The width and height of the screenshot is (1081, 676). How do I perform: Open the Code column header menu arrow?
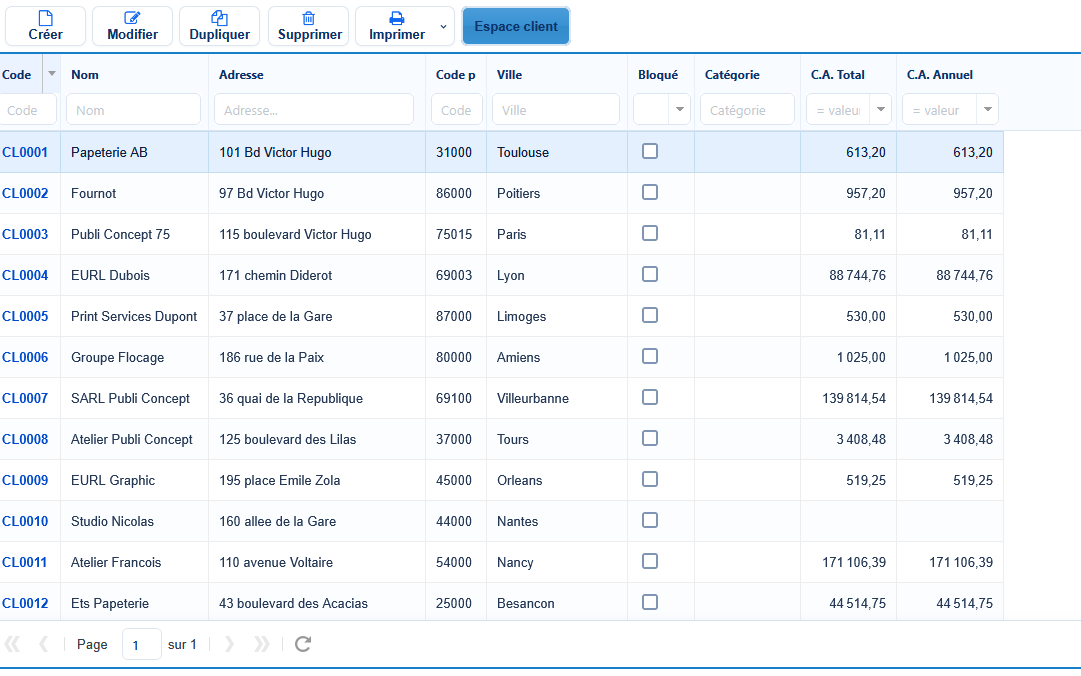click(x=52, y=74)
